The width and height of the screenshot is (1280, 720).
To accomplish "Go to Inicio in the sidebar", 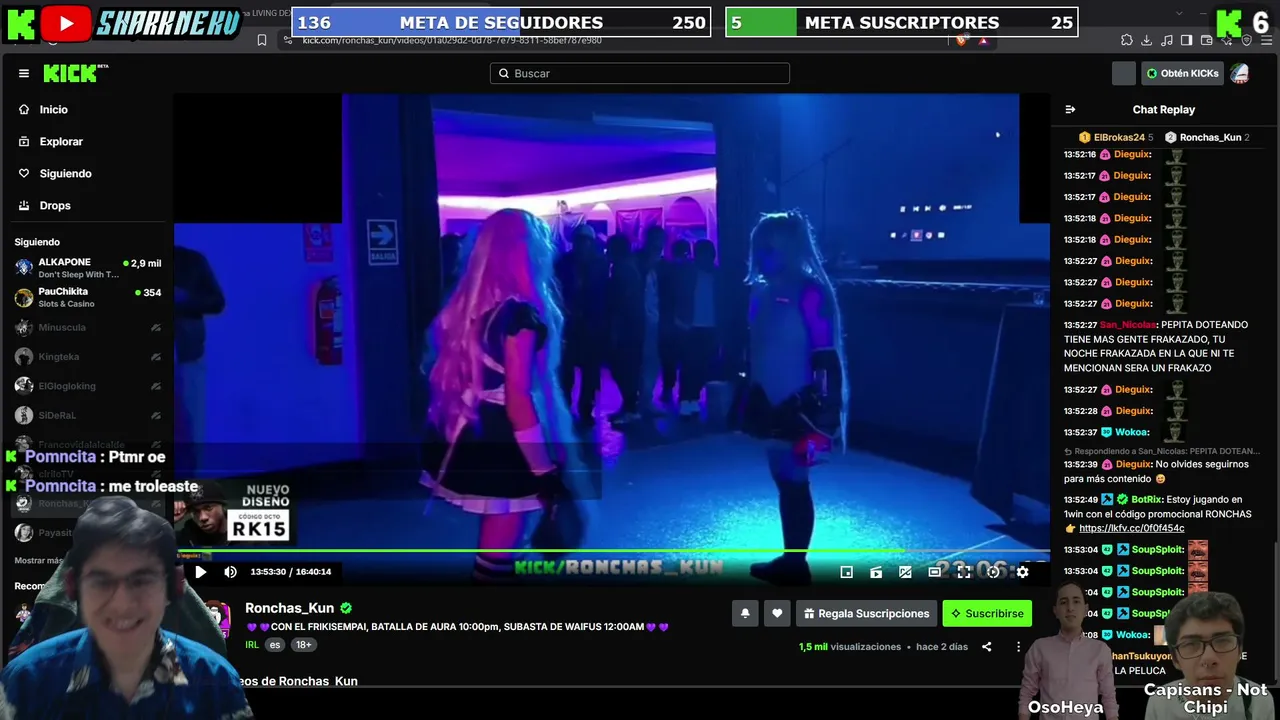I will (54, 109).
